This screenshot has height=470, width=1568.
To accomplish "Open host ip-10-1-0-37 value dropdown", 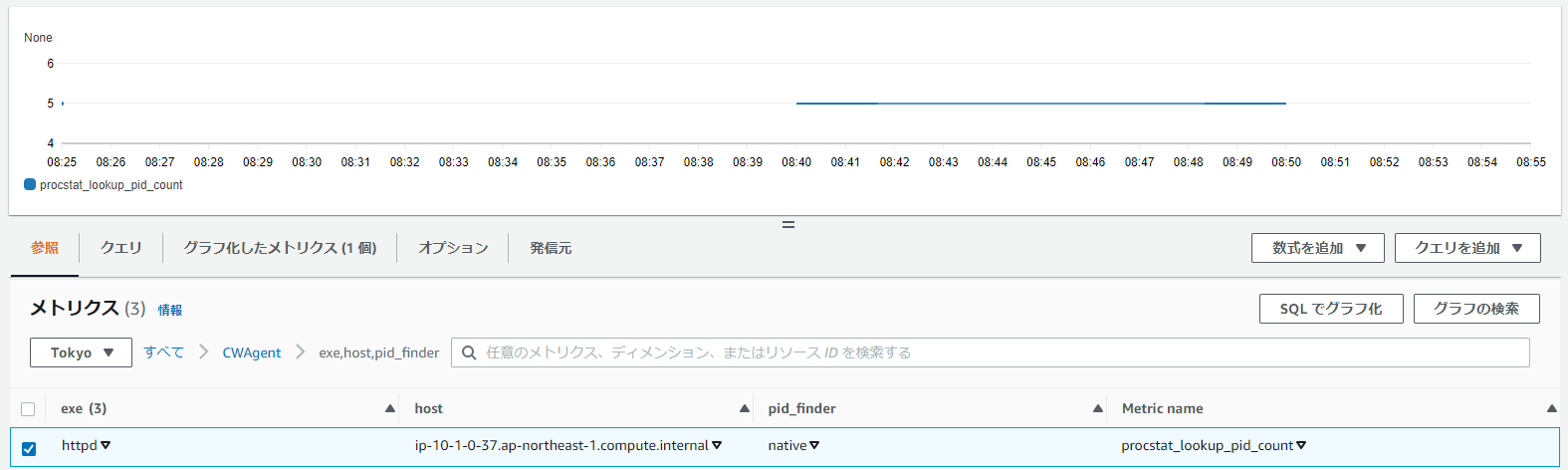I will click(x=717, y=445).
